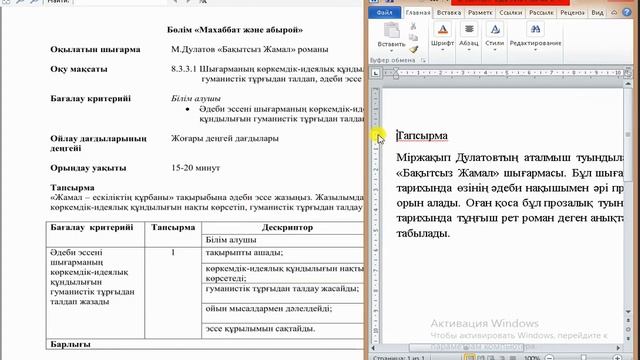Image resolution: width=640 pixels, height=360 pixels.
Task: Expand the Редактирование dropdown arrow
Action: pyautogui.click(x=535, y=50)
